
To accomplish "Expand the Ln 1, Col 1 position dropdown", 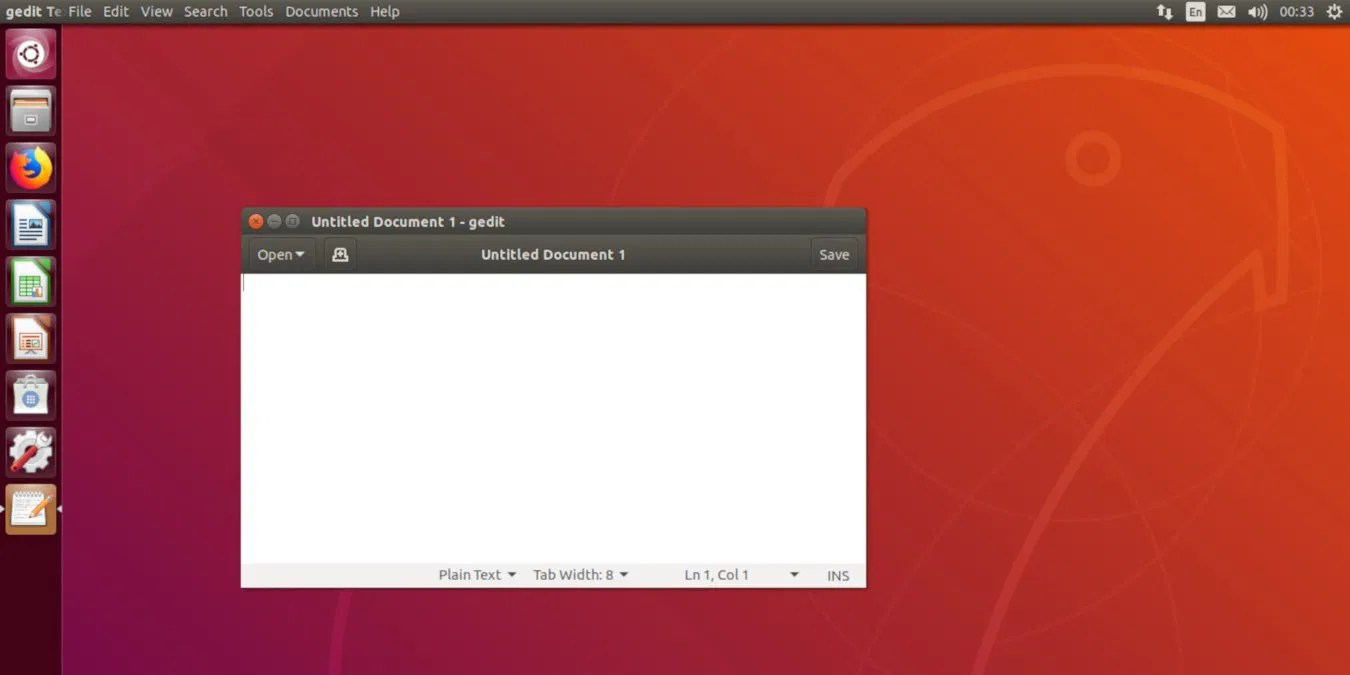I will pos(740,574).
